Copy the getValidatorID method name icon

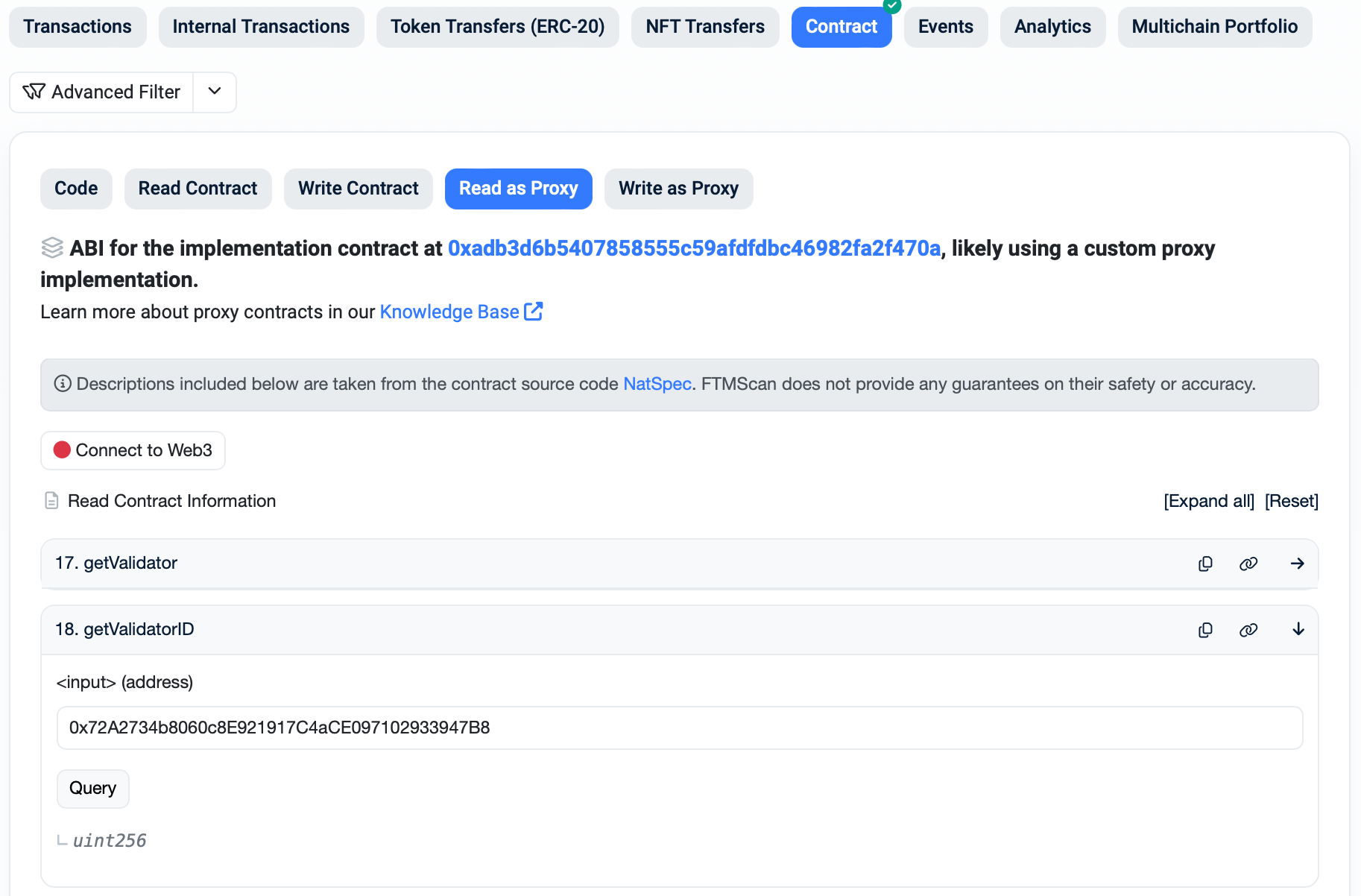[1205, 630]
